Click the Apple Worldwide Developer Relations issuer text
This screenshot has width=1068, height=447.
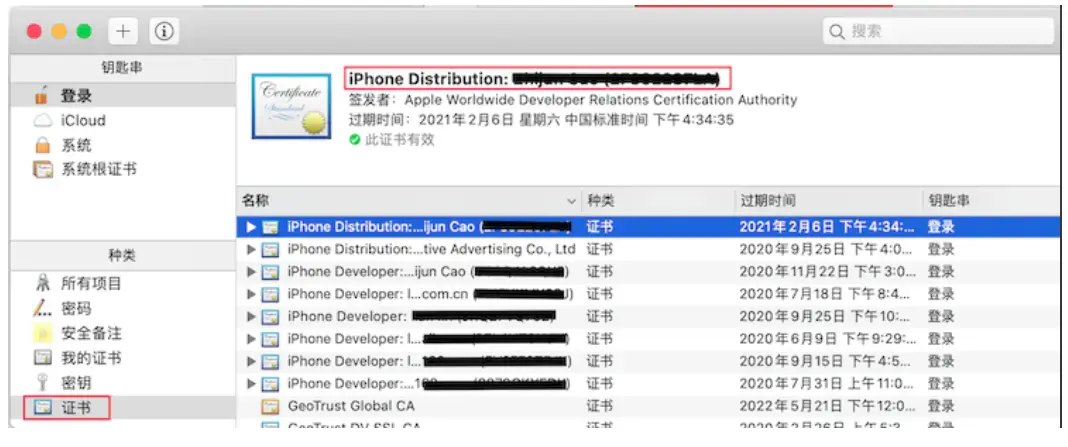(x=600, y=99)
